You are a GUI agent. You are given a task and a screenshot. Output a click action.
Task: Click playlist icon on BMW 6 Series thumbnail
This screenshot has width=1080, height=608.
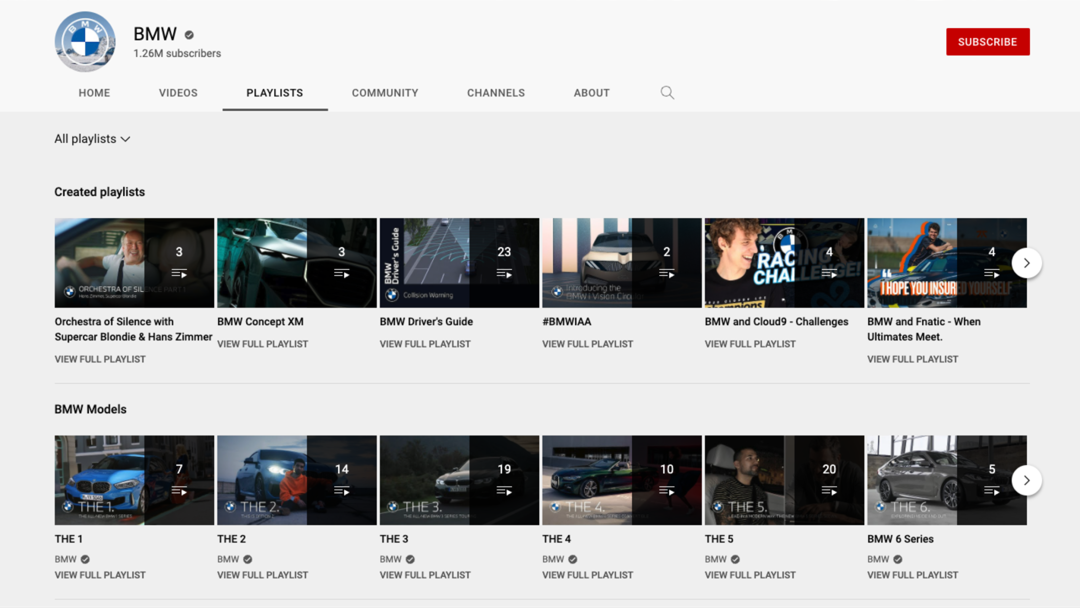click(992, 491)
